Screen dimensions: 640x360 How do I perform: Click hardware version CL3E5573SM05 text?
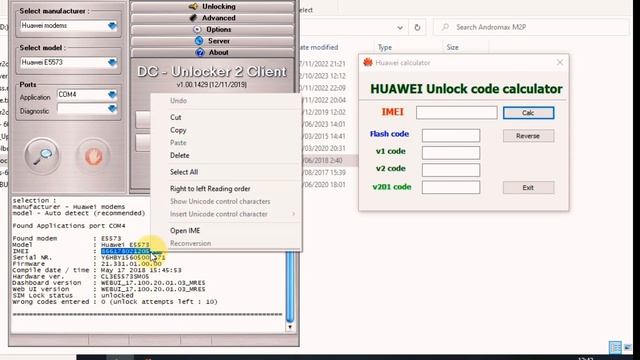(x=125, y=276)
